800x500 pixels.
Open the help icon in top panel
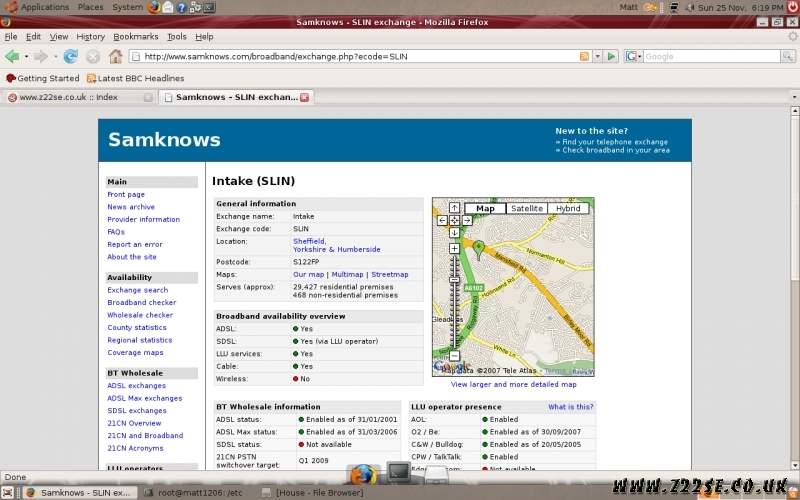point(181,8)
